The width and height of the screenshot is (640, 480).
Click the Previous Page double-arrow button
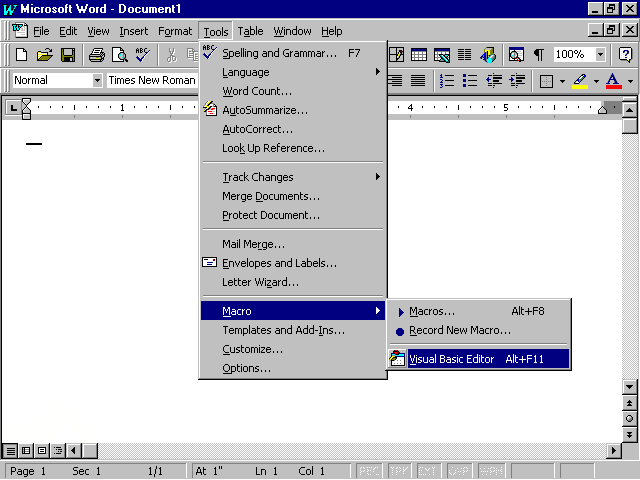point(629,403)
